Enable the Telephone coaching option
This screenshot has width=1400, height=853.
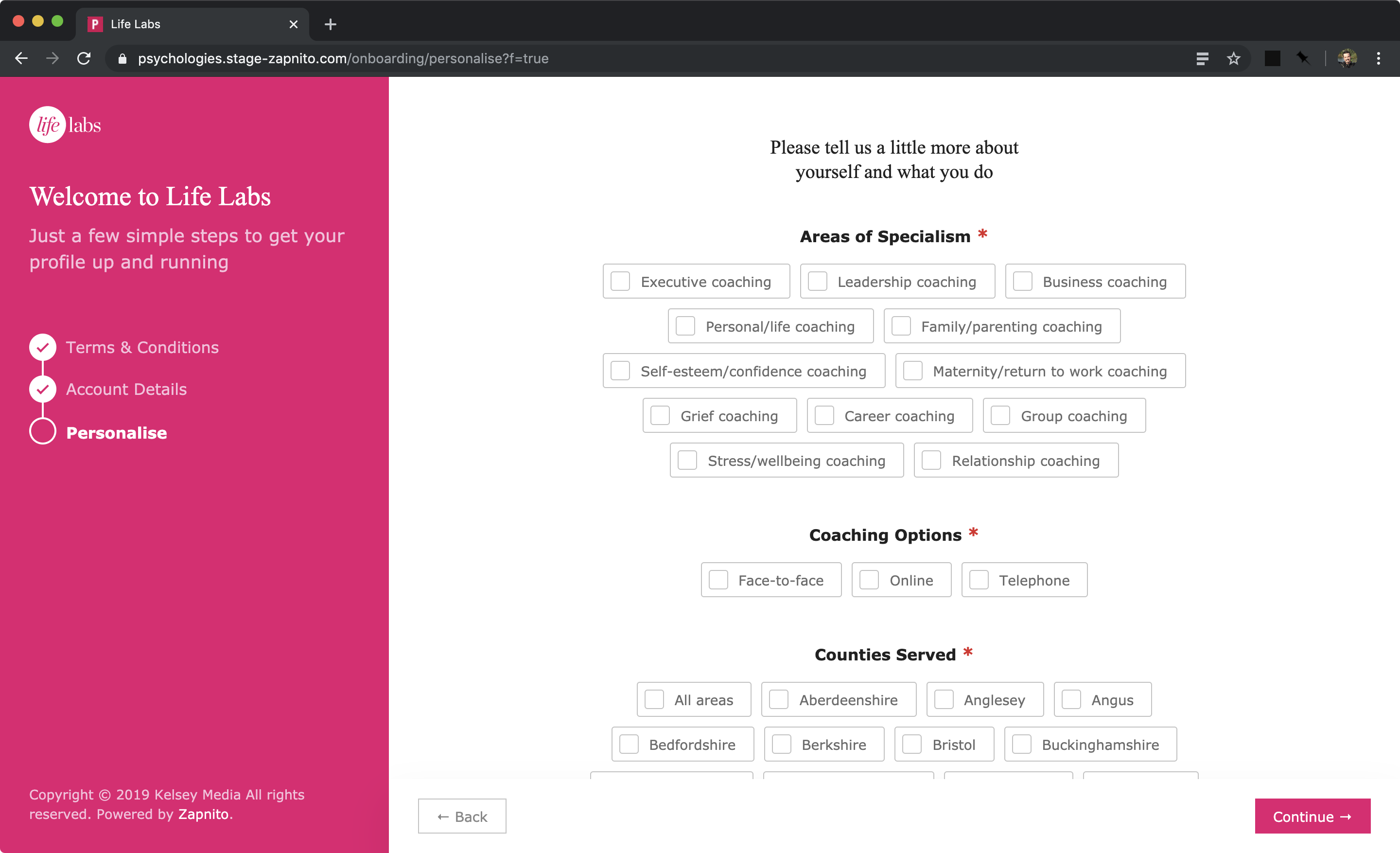[979, 580]
